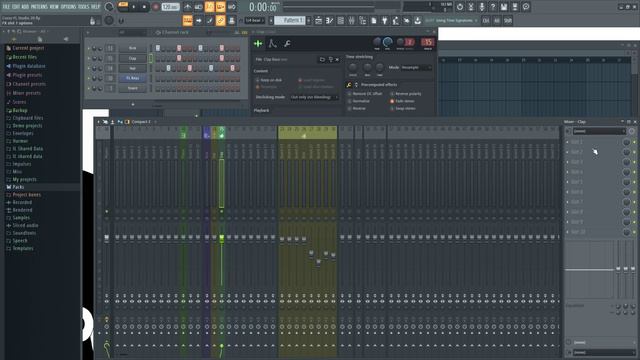Viewport: 640px width, 360px height.
Task: Toggle first step of the Kick row
Action: tap(158, 48)
